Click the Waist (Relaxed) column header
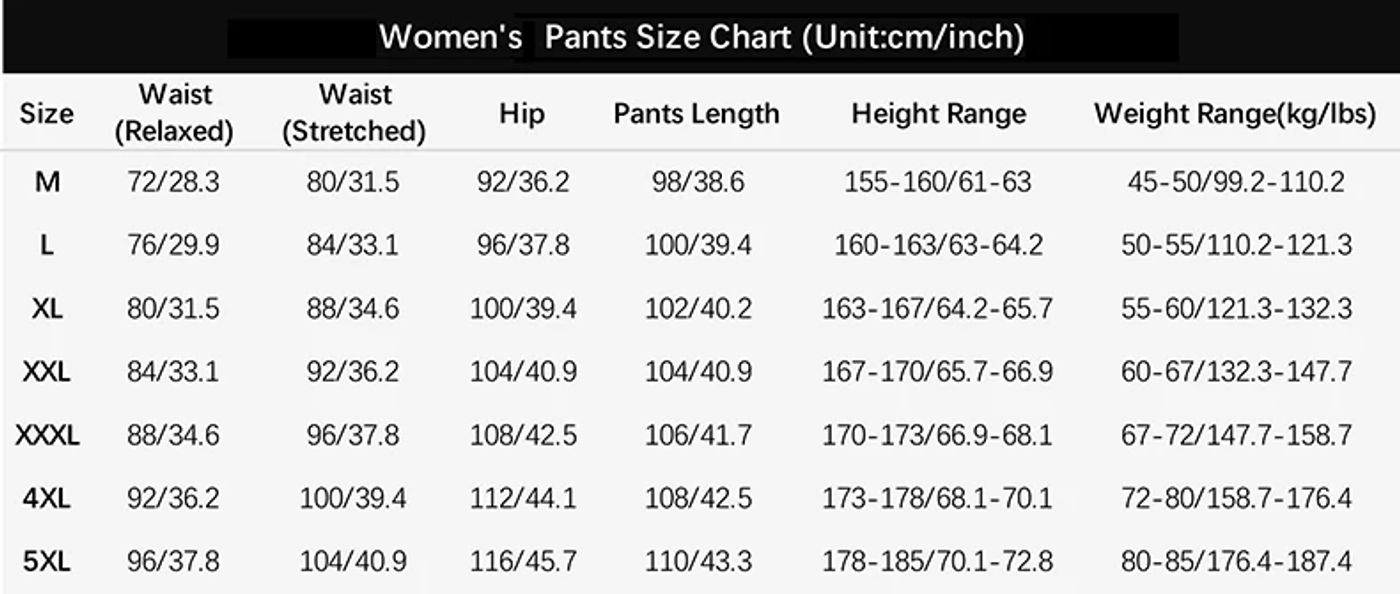The image size is (1400, 594). coord(175,113)
